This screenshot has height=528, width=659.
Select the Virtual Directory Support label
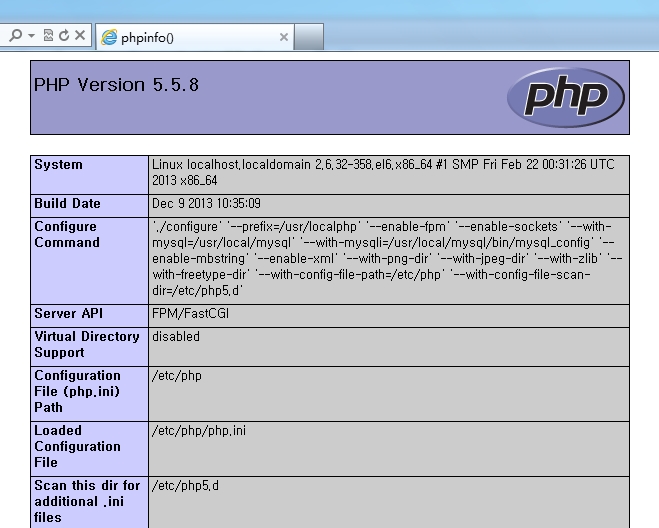87,345
